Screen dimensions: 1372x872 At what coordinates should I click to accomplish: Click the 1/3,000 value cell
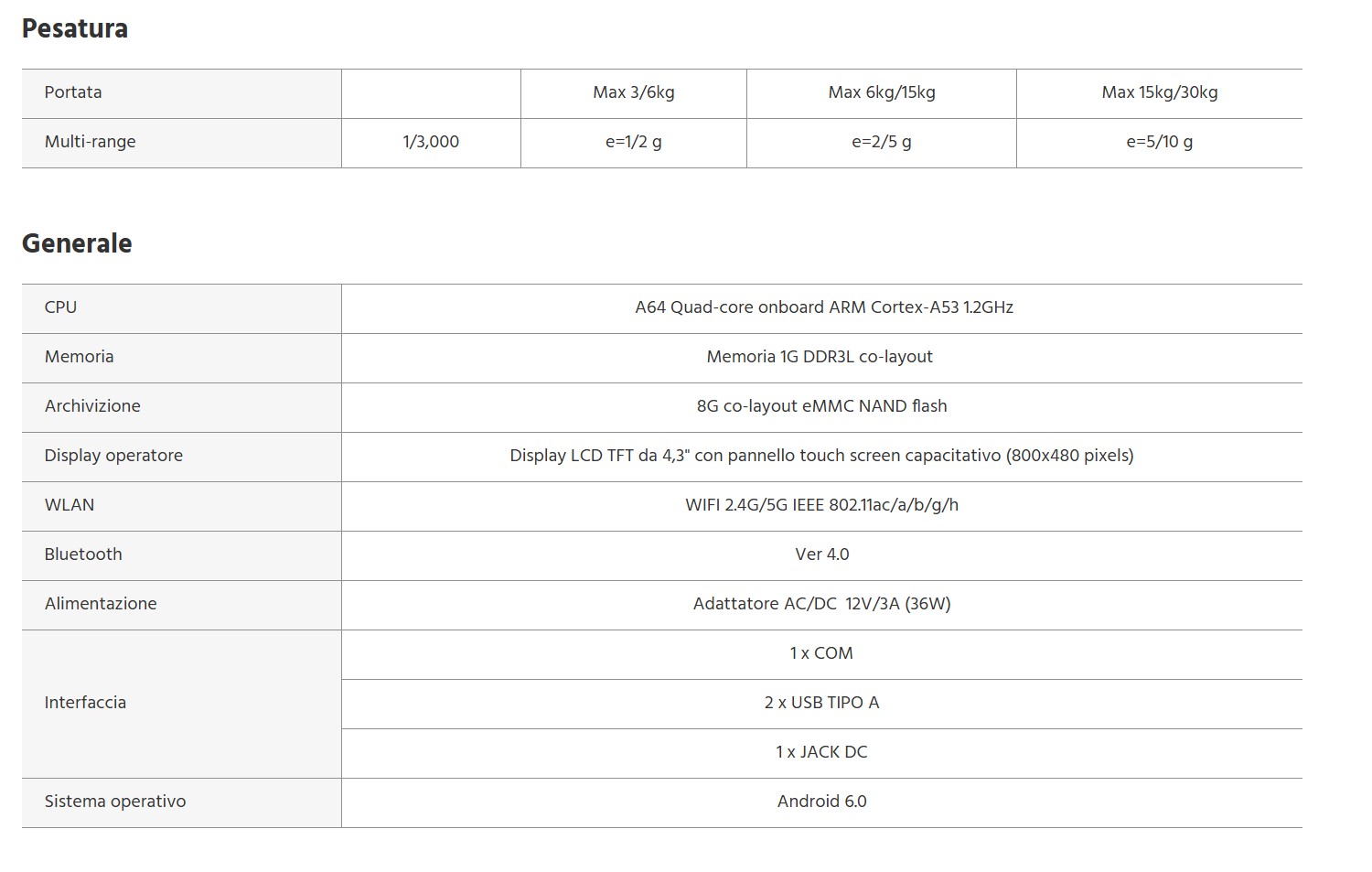(431, 142)
